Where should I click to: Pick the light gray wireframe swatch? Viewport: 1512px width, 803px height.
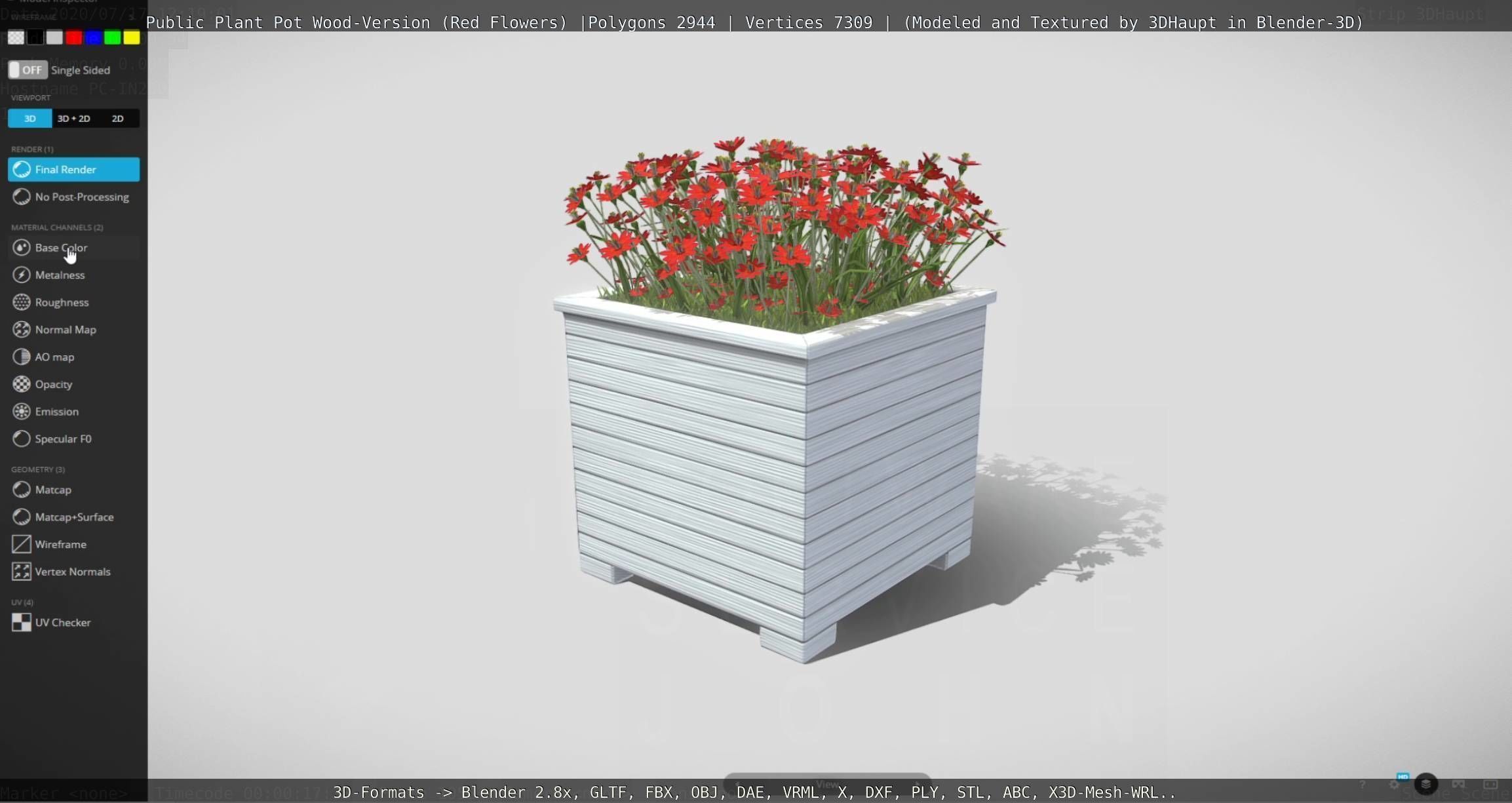pos(54,38)
